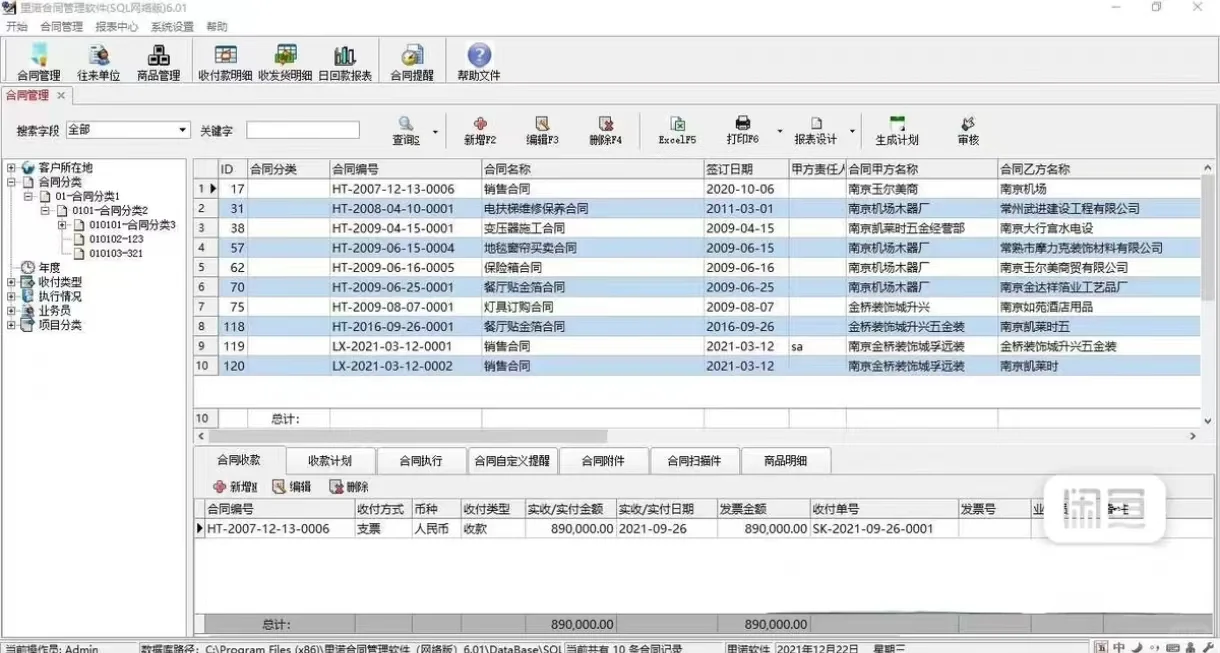Open the 合同提醒 reminder icon
Image resolution: width=1220 pixels, height=653 pixels.
click(x=411, y=61)
